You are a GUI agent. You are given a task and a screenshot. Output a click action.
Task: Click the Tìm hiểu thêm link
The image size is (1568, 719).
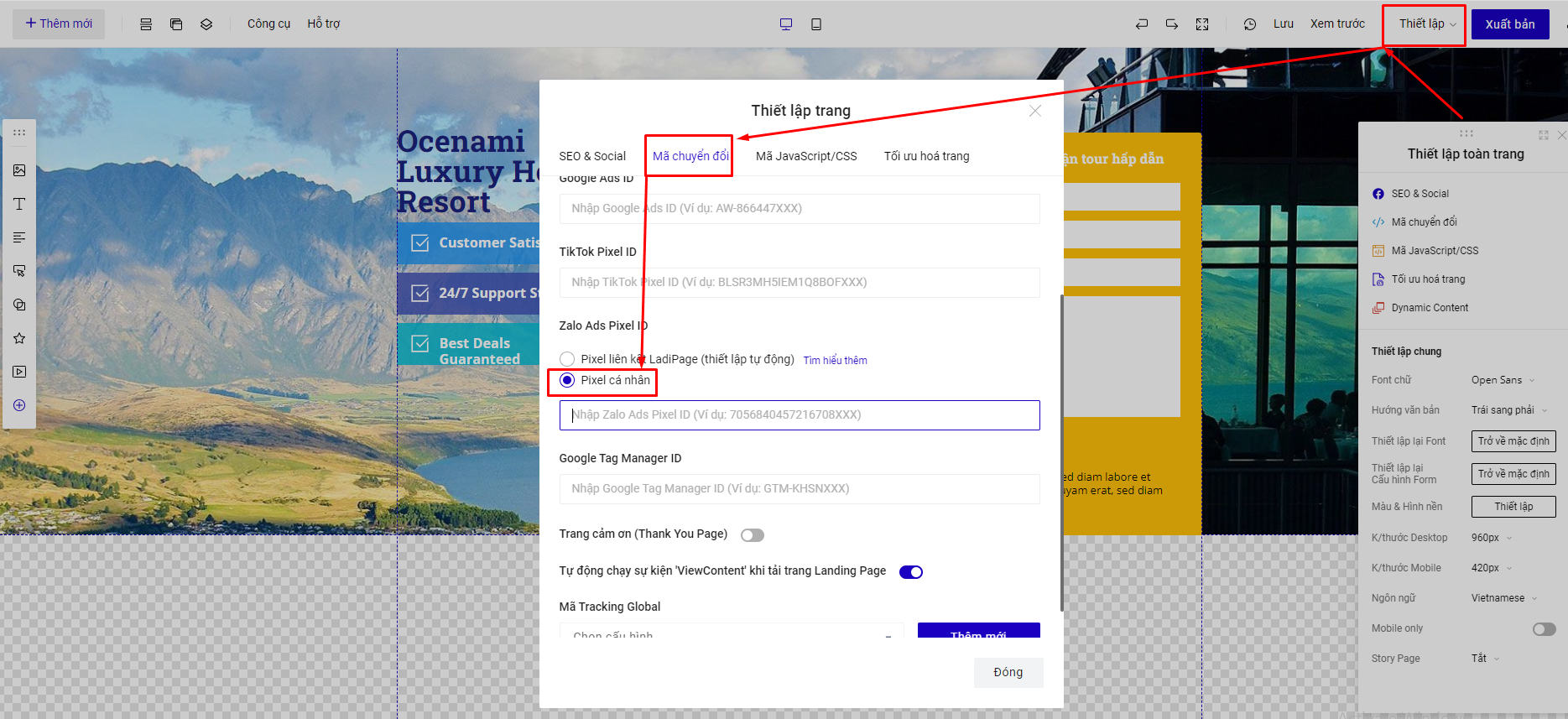(835, 361)
